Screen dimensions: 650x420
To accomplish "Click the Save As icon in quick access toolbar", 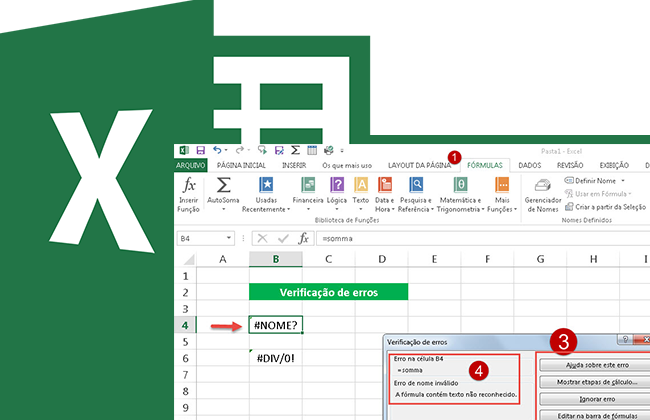I will (279, 150).
